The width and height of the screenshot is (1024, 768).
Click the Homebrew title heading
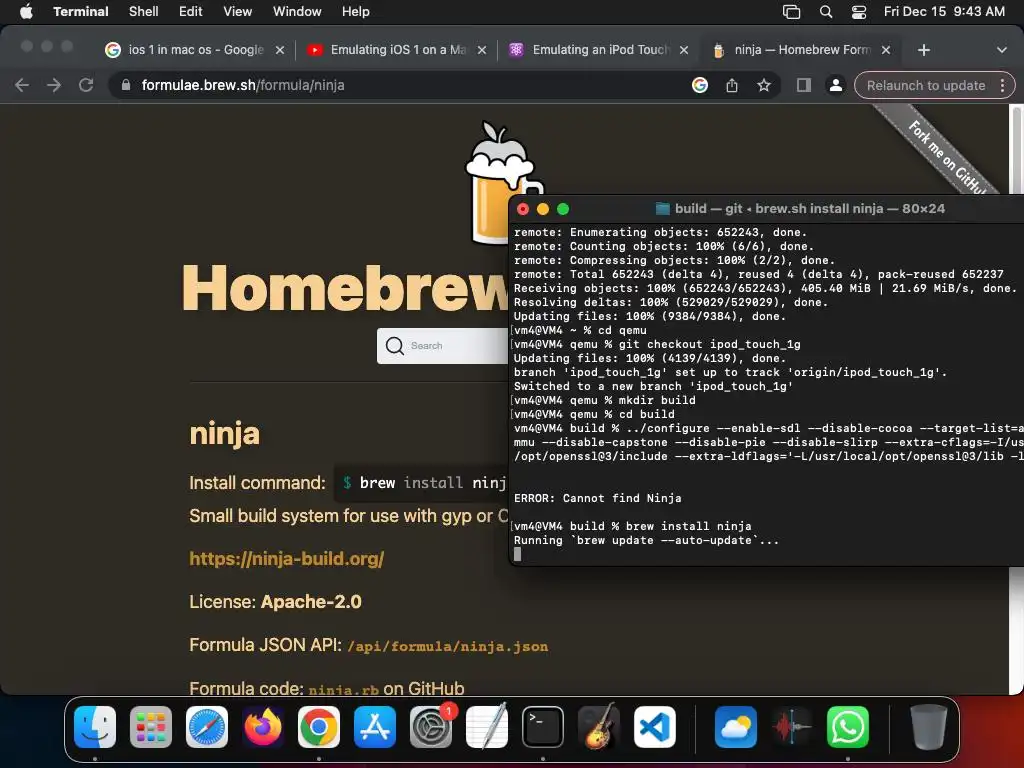point(345,287)
